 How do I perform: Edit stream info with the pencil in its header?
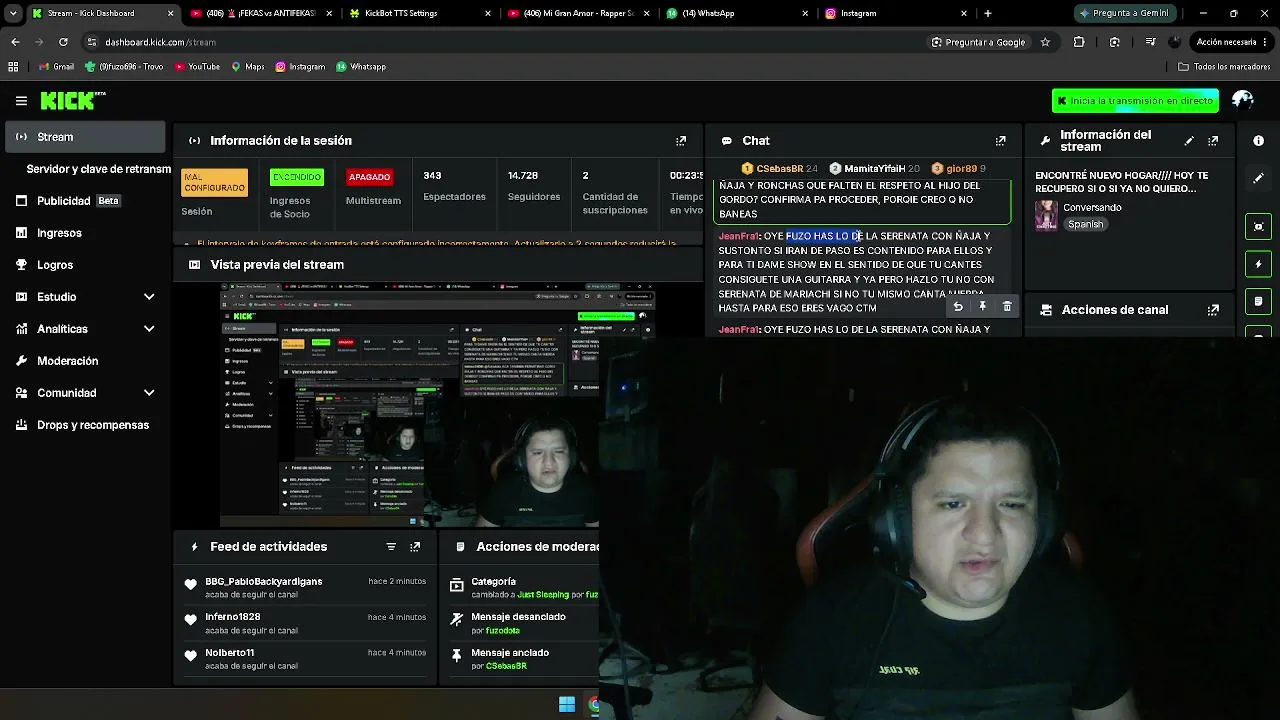point(1189,141)
